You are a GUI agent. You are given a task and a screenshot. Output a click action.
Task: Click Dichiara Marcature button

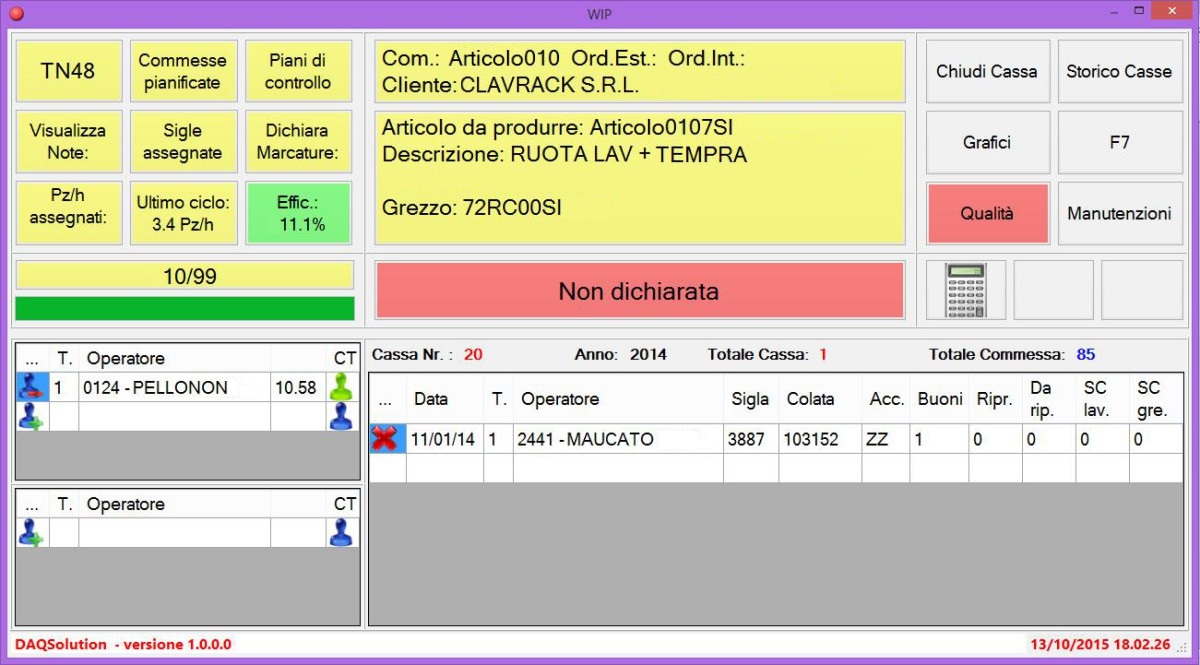click(298, 142)
